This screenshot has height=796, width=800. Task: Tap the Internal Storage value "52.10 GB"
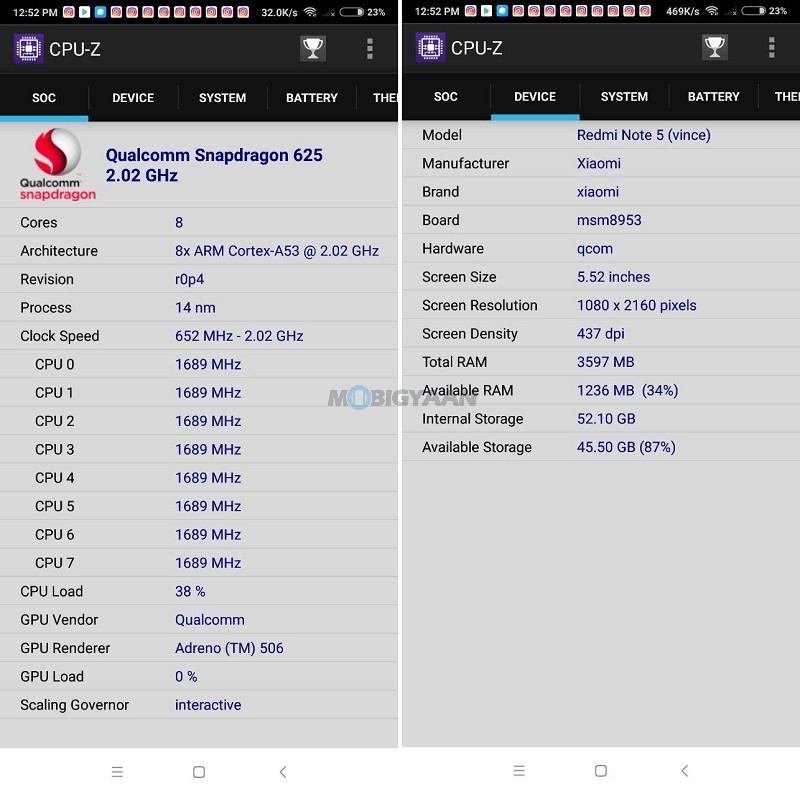(x=607, y=419)
